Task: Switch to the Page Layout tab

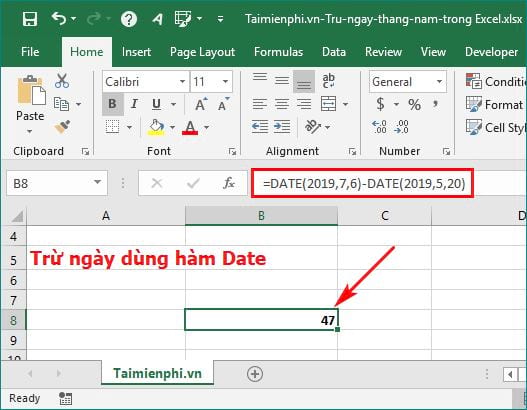Action: point(202,52)
